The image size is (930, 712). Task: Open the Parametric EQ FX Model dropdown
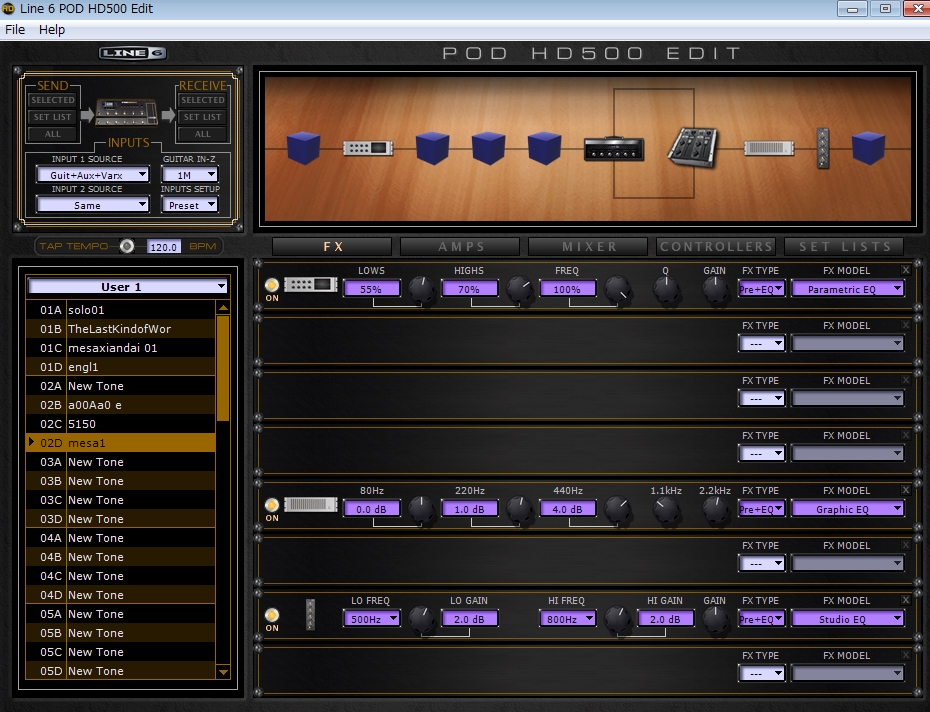[x=848, y=290]
